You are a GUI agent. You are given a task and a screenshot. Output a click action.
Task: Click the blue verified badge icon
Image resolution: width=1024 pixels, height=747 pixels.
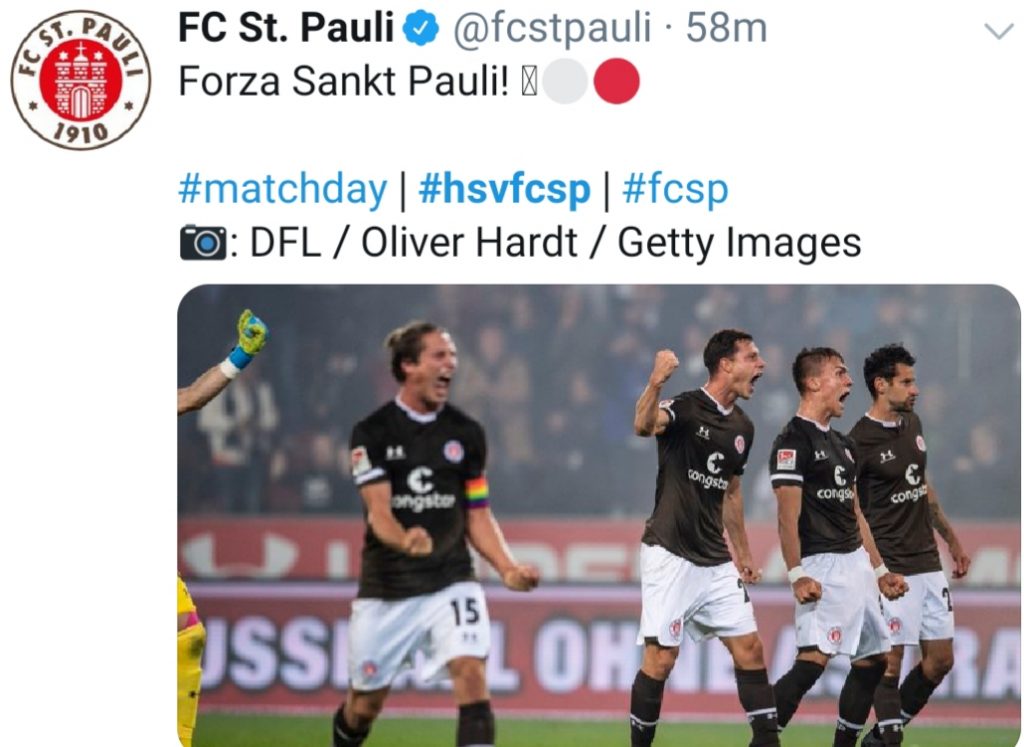420,29
